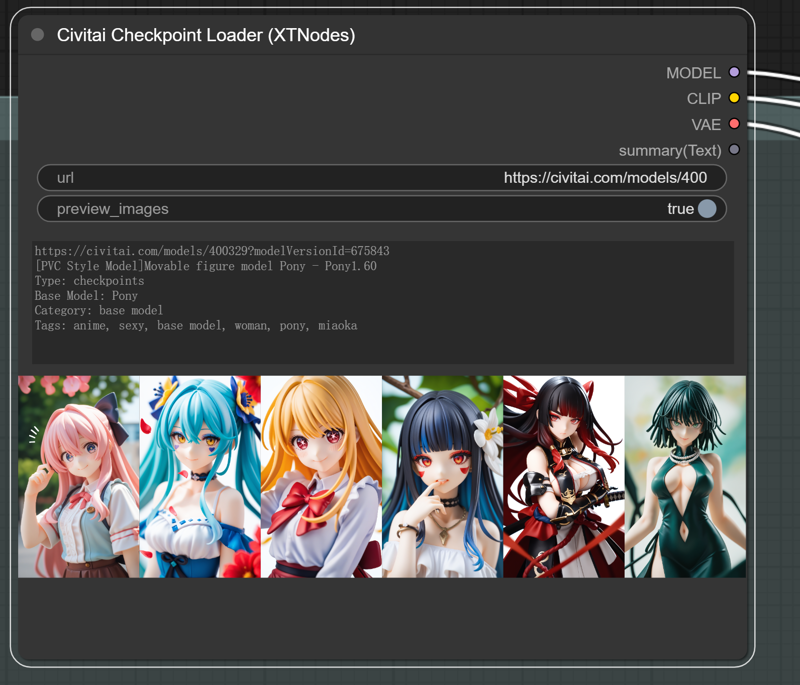Click the Civitai Checkpoint Loader title

[x=206, y=35]
